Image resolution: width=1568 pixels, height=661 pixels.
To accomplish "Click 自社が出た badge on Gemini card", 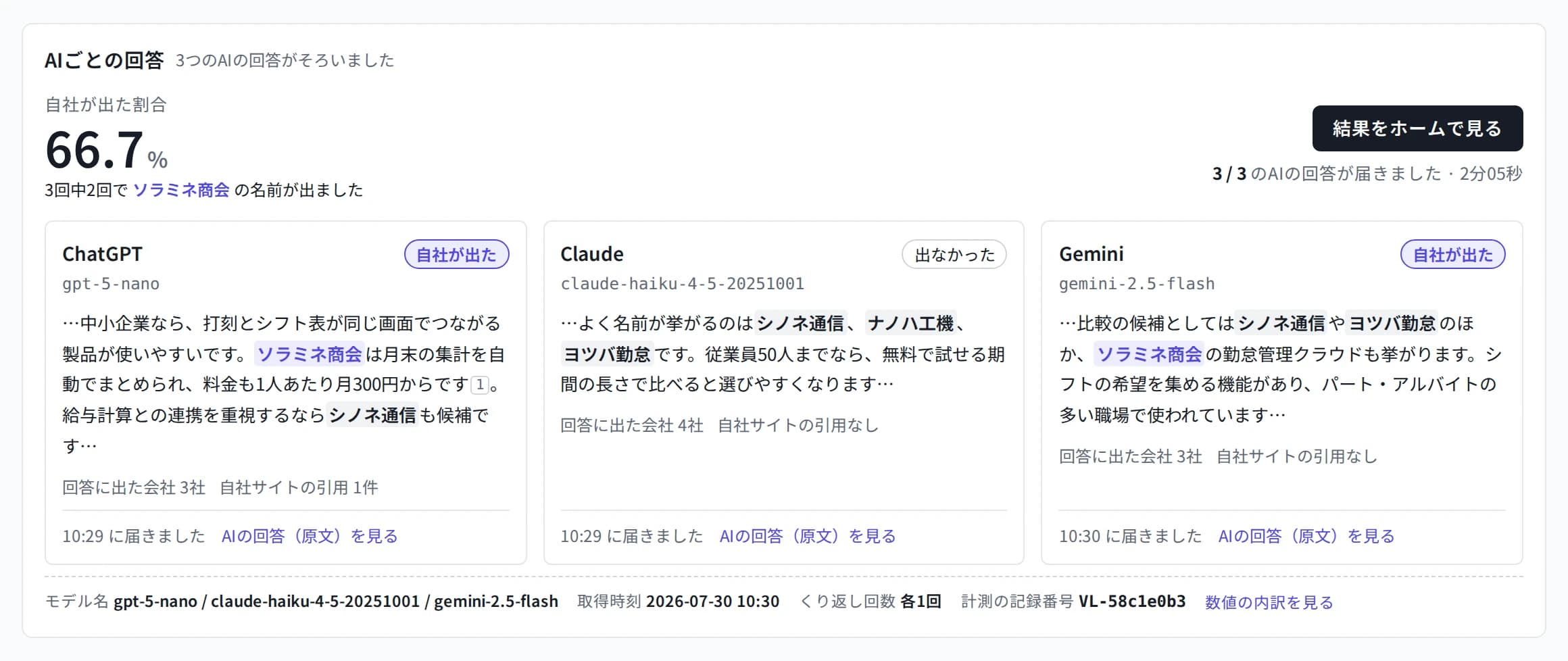I will [1452, 254].
